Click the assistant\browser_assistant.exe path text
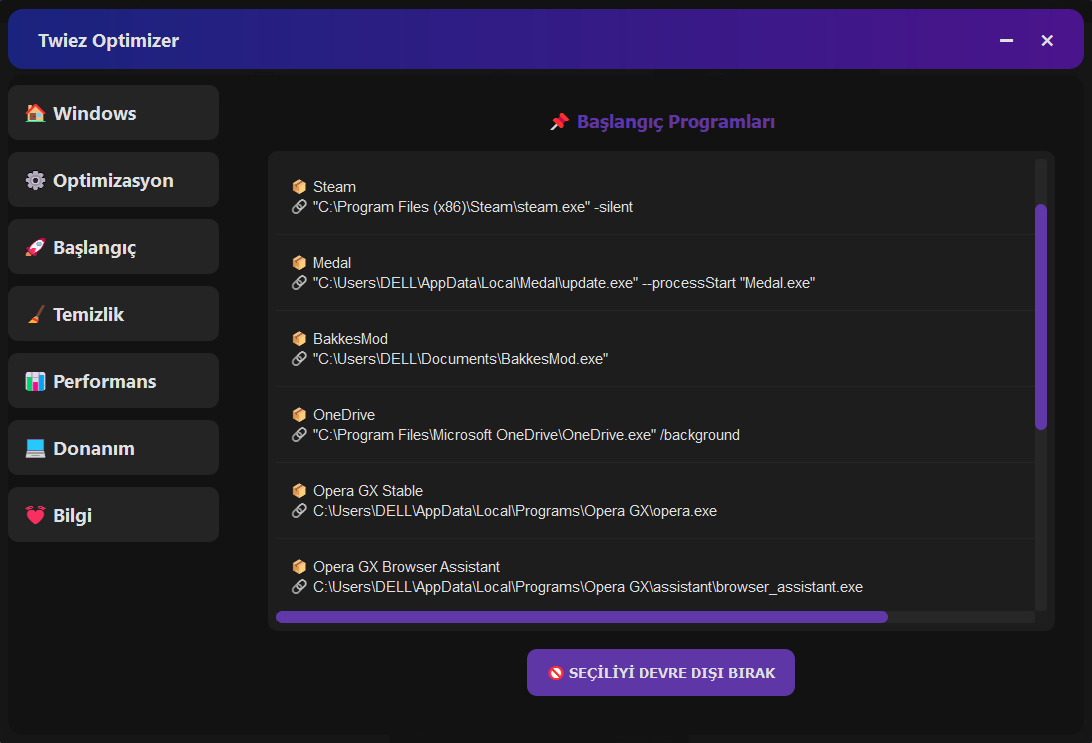 click(x=588, y=586)
